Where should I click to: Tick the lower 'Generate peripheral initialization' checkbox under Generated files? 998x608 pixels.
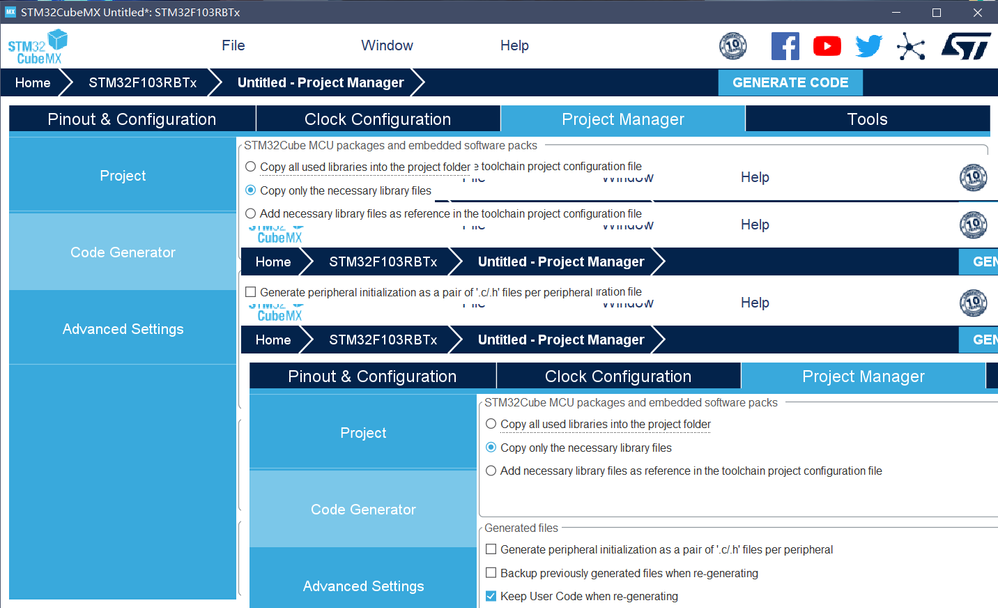pos(491,549)
